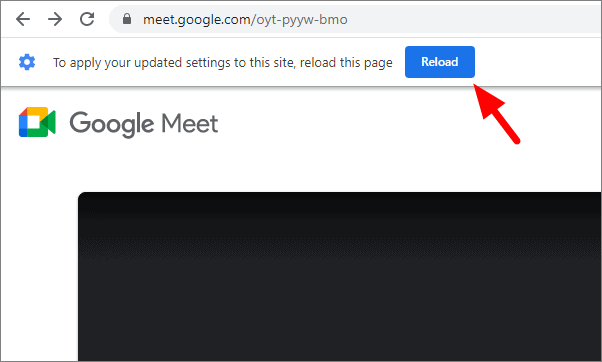Click the red annotation arrow
The width and height of the screenshot is (602, 362).
point(497,114)
